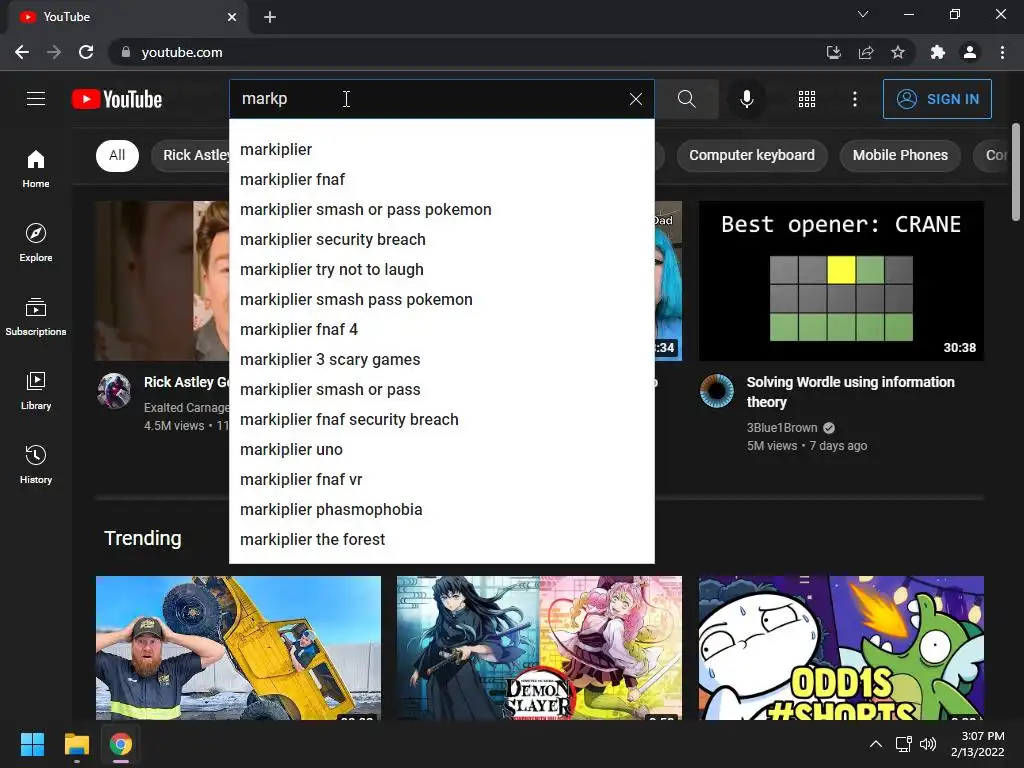The width and height of the screenshot is (1024, 768).
Task: Open File Explorer from the taskbar
Action: click(x=76, y=744)
